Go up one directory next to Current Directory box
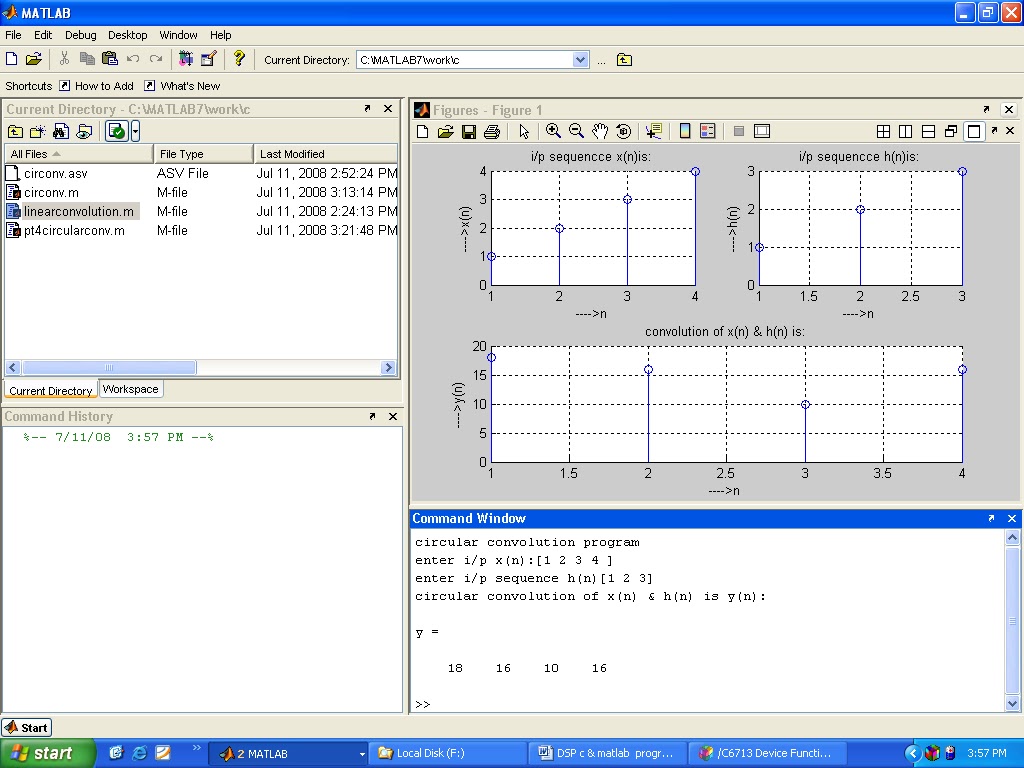1024x768 pixels. coord(624,60)
